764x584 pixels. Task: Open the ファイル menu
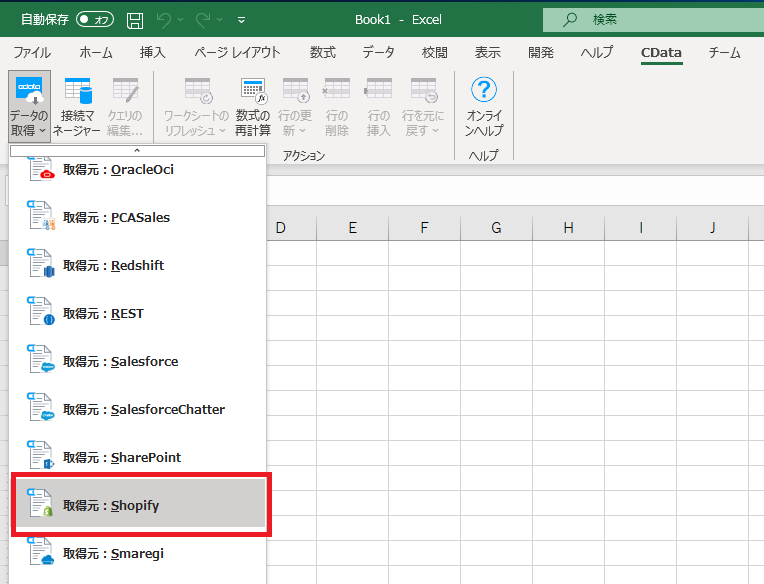pyautogui.click(x=32, y=52)
